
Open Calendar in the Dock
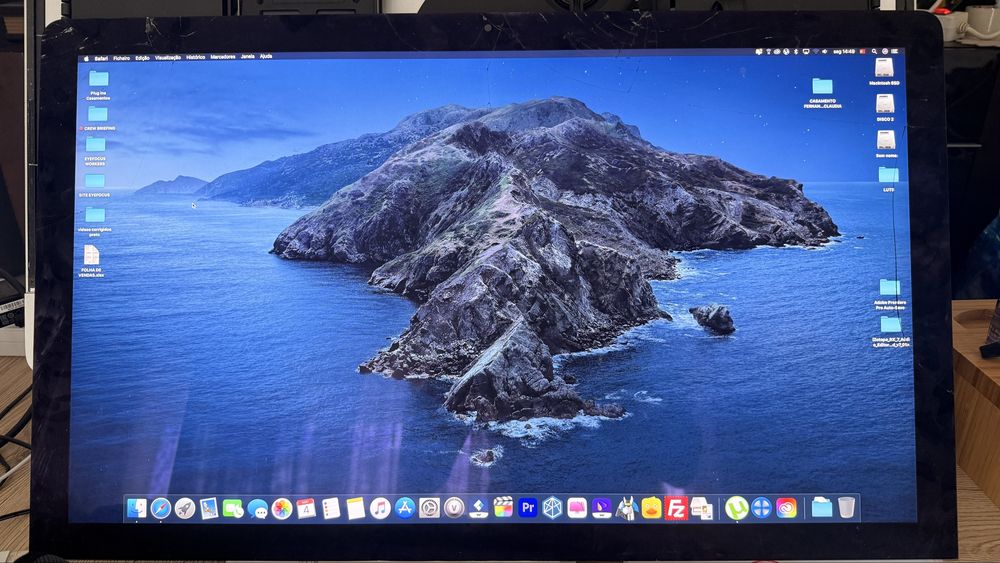click(306, 508)
